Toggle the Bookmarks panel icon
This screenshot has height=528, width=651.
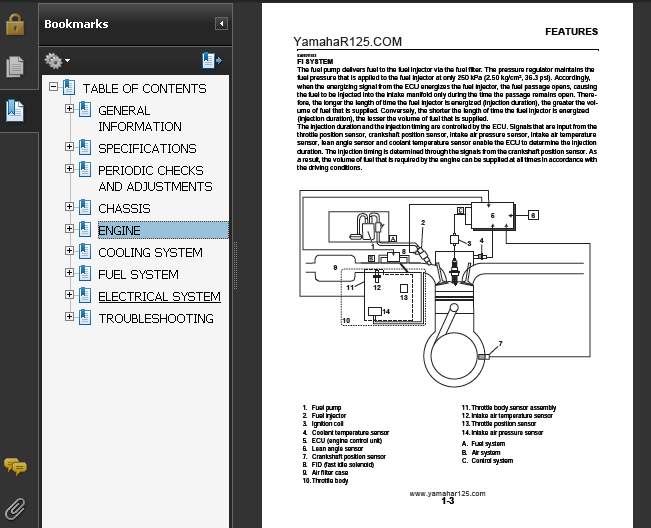pyautogui.click(x=15, y=111)
